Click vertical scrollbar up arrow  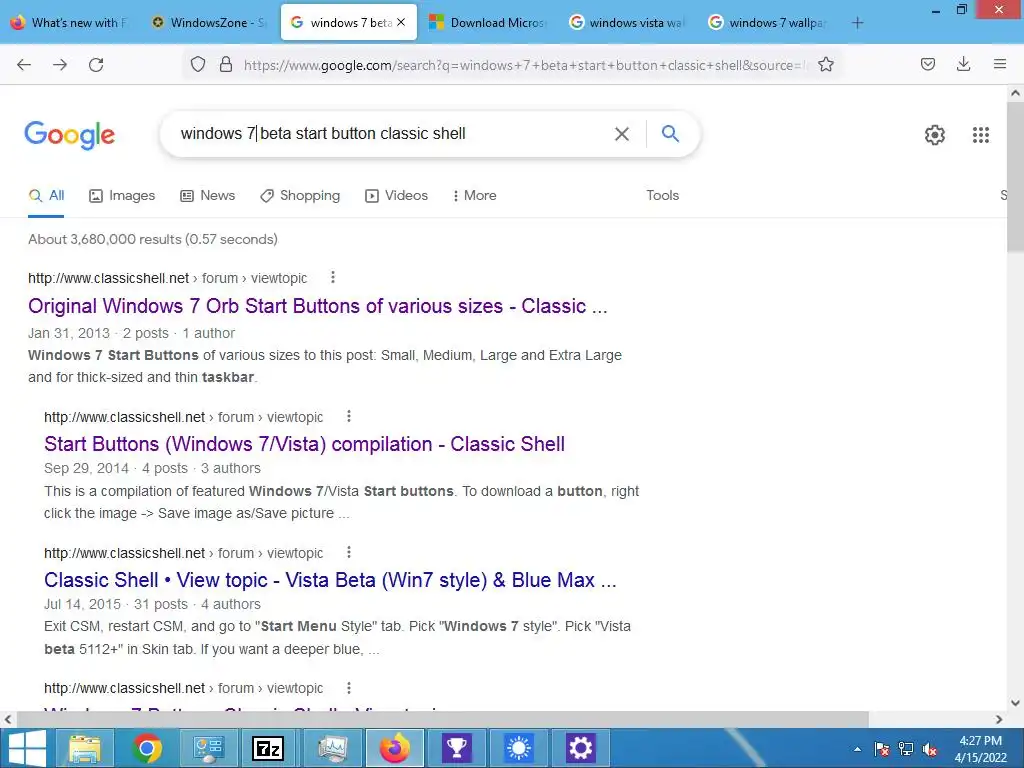[1015, 93]
